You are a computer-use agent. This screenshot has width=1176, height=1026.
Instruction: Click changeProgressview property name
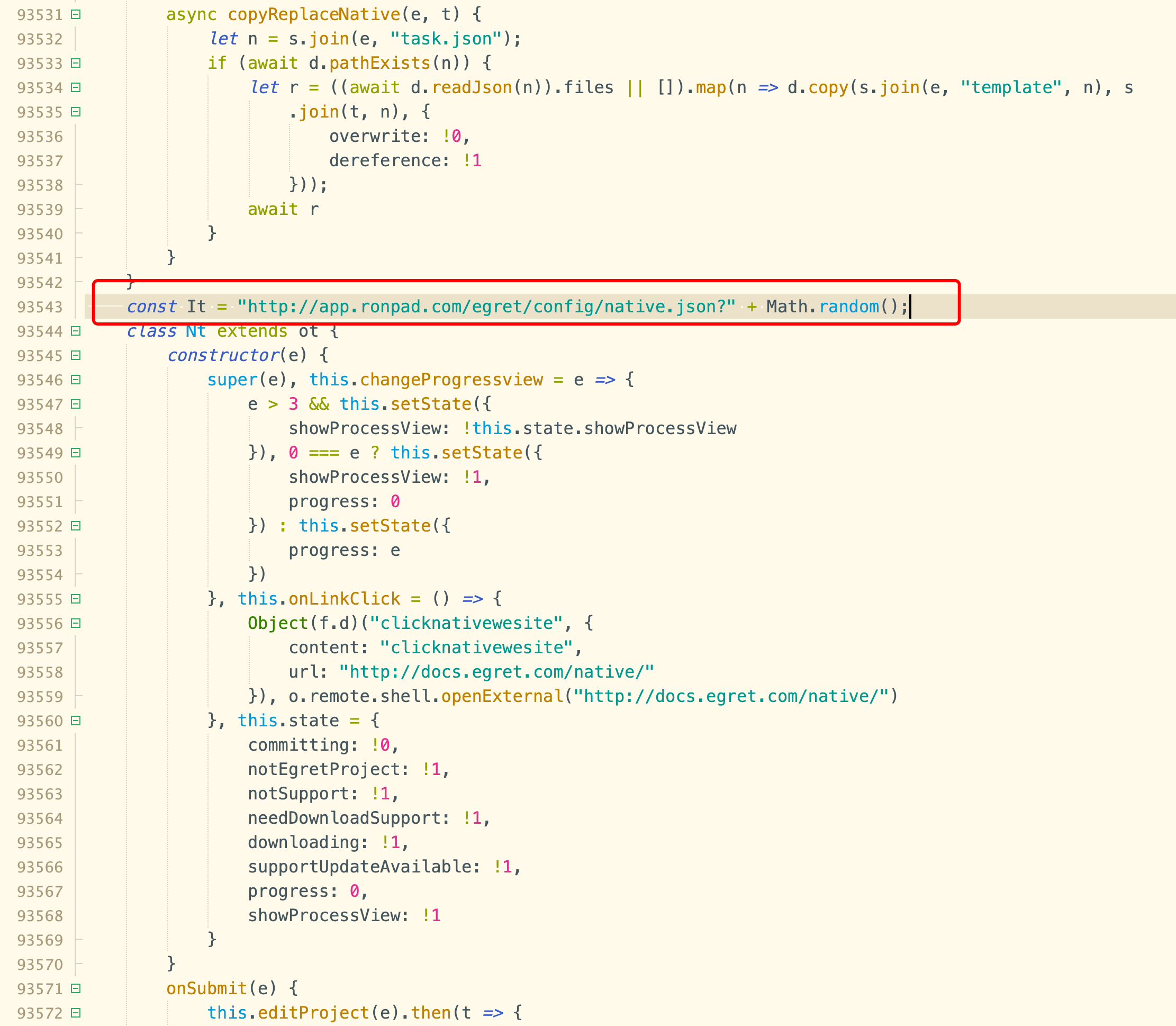[x=451, y=380]
